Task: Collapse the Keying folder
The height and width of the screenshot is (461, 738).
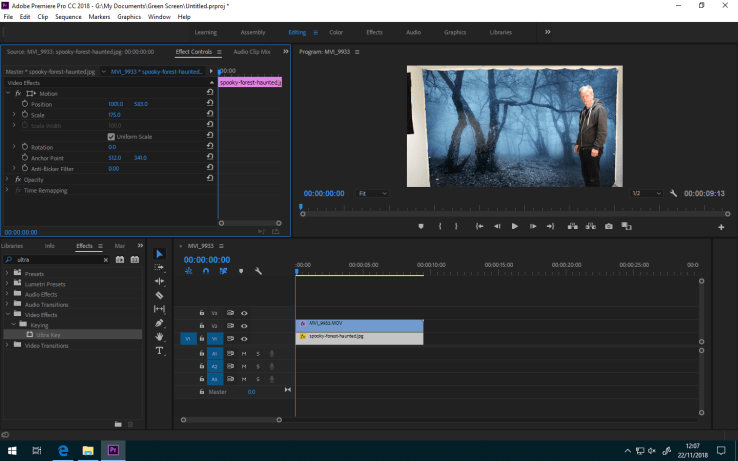Action: 14,324
